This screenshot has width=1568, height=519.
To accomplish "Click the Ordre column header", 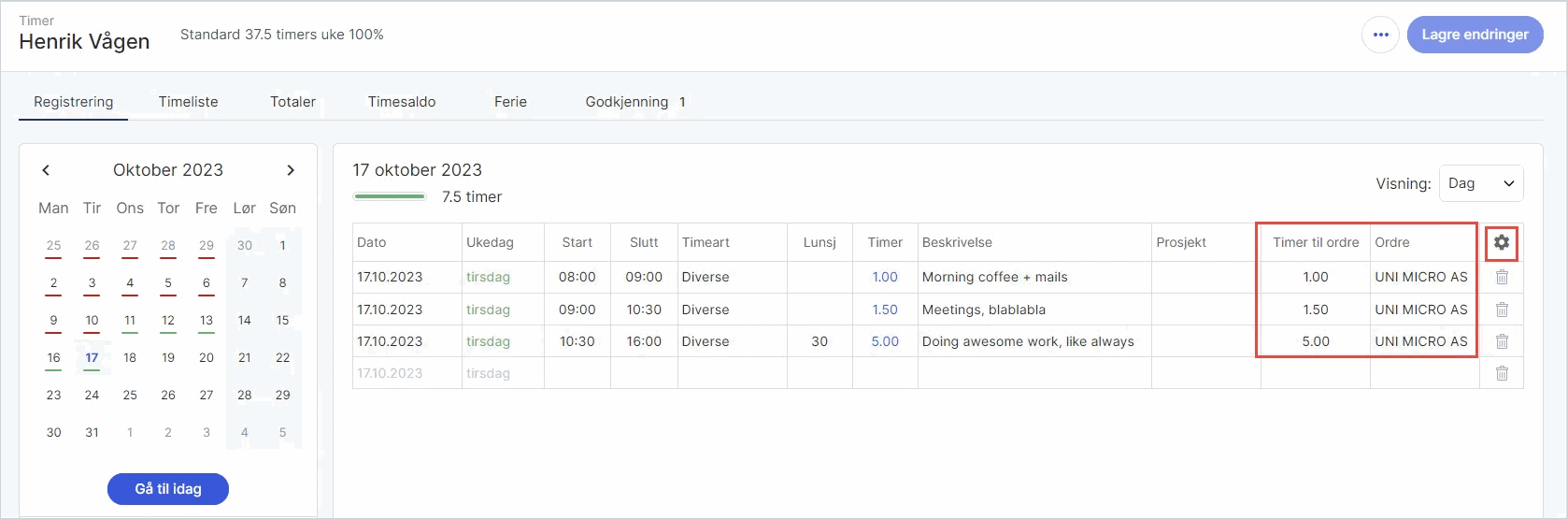I will click(1425, 242).
